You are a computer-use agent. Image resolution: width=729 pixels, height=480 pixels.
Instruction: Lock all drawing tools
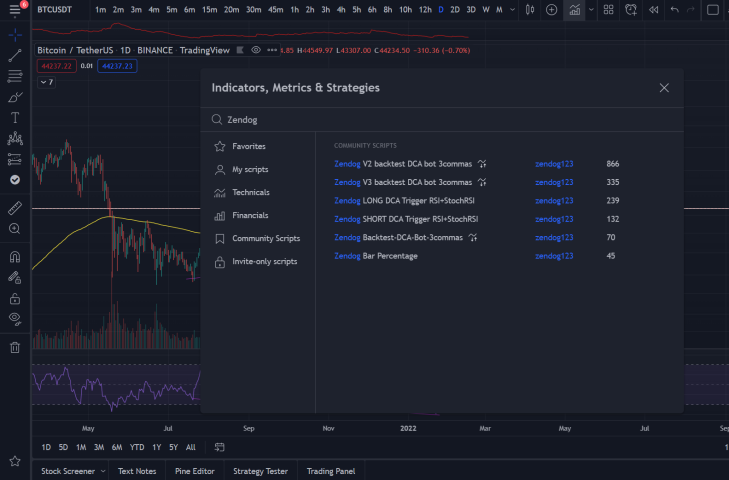point(15,299)
